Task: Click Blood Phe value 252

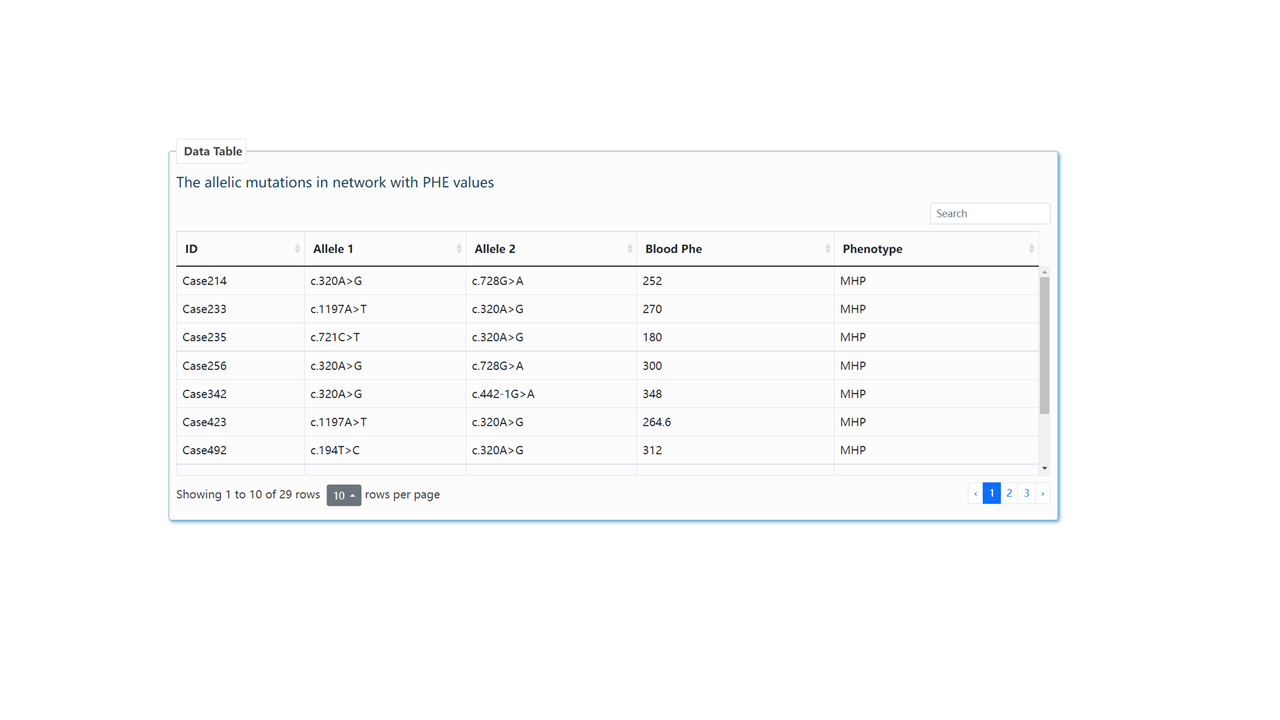Action: pos(652,281)
